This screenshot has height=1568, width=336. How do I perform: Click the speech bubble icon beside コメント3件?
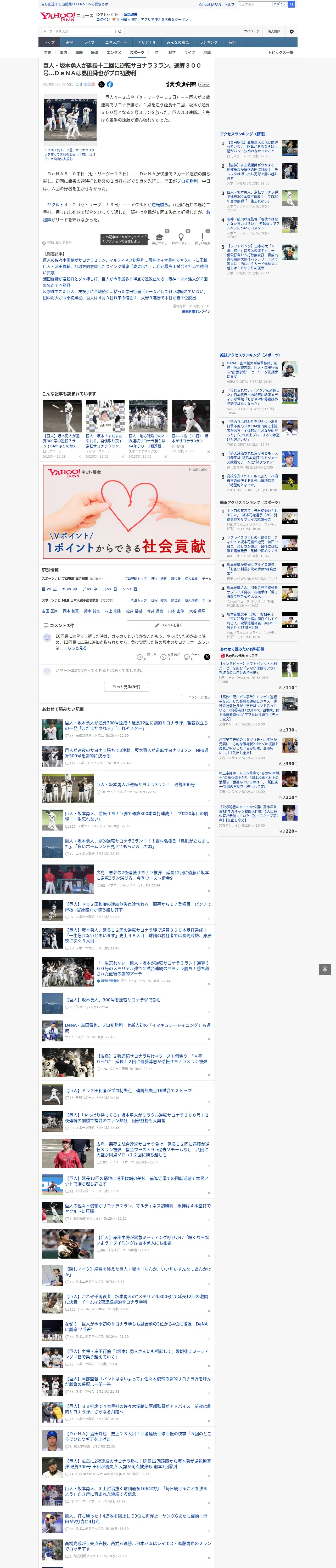pos(46,625)
